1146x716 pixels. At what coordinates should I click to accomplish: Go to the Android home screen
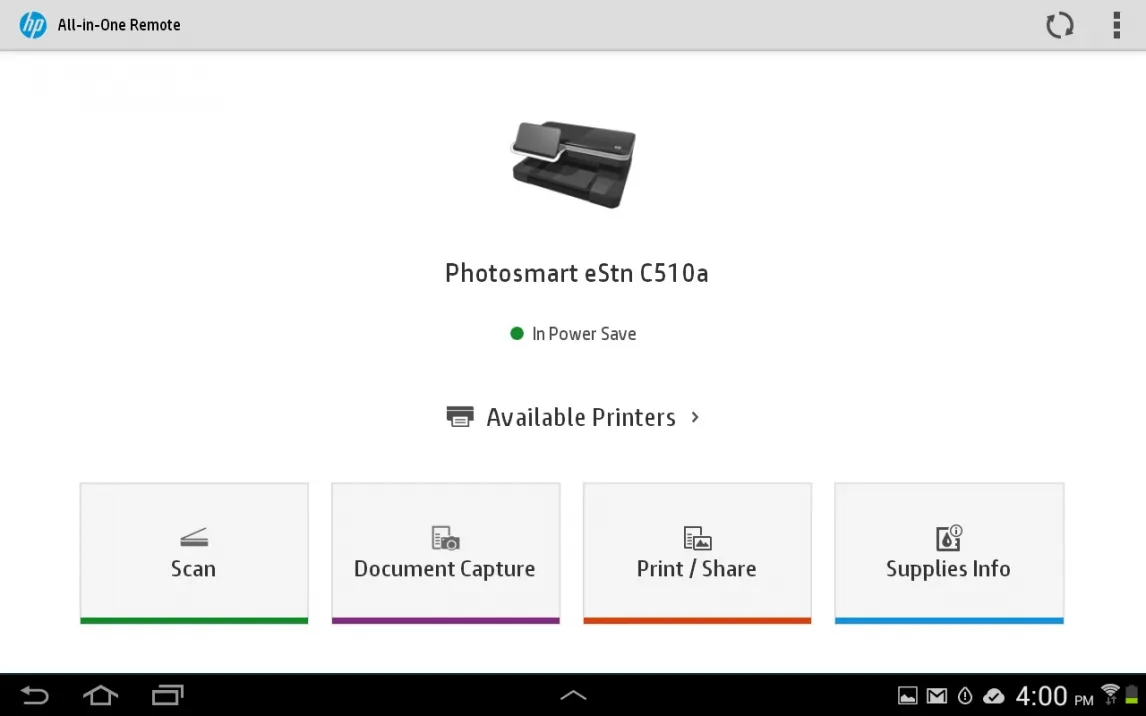(x=100, y=695)
